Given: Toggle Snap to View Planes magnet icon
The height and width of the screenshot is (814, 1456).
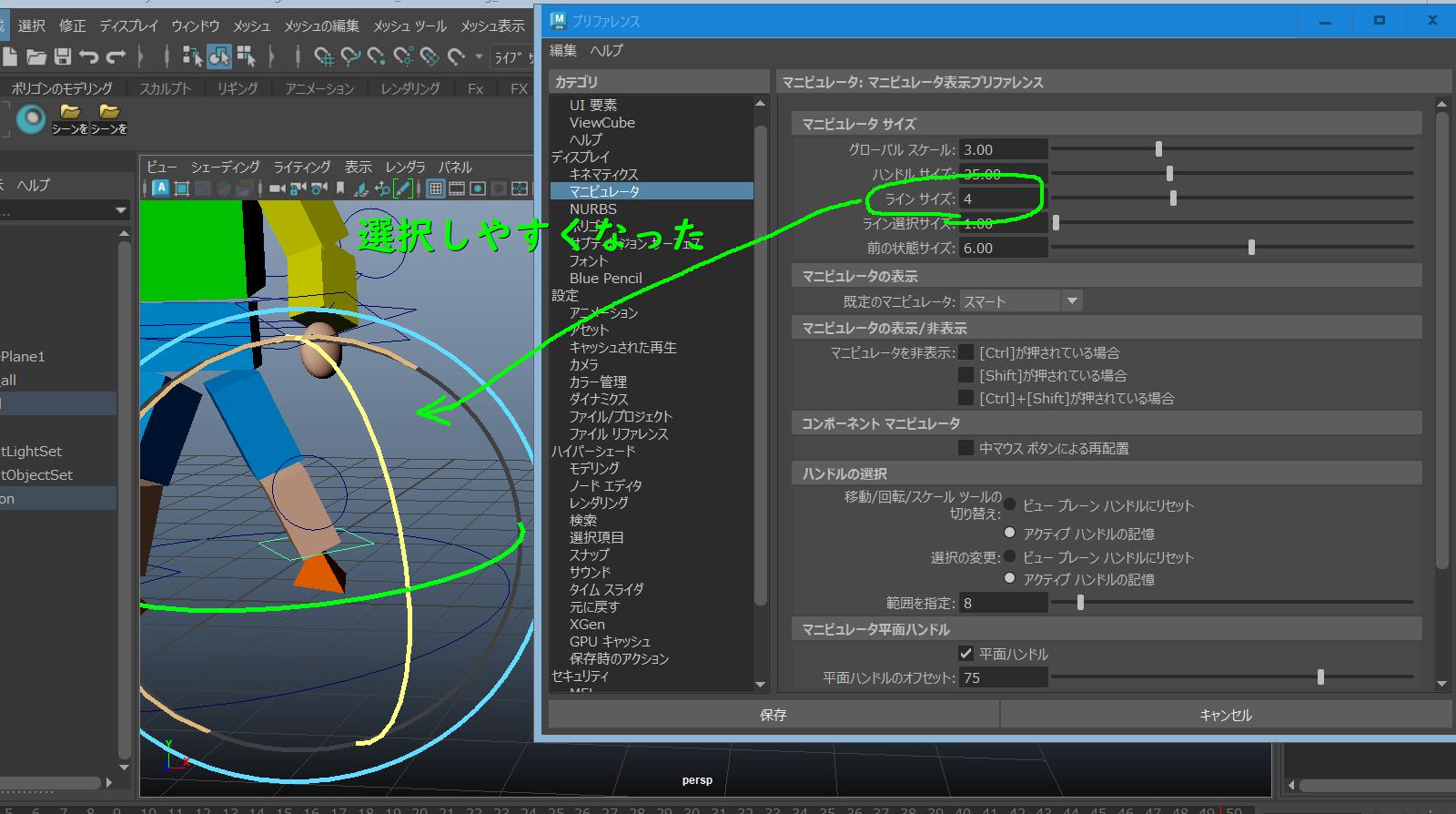Looking at the screenshot, I should click(x=430, y=57).
